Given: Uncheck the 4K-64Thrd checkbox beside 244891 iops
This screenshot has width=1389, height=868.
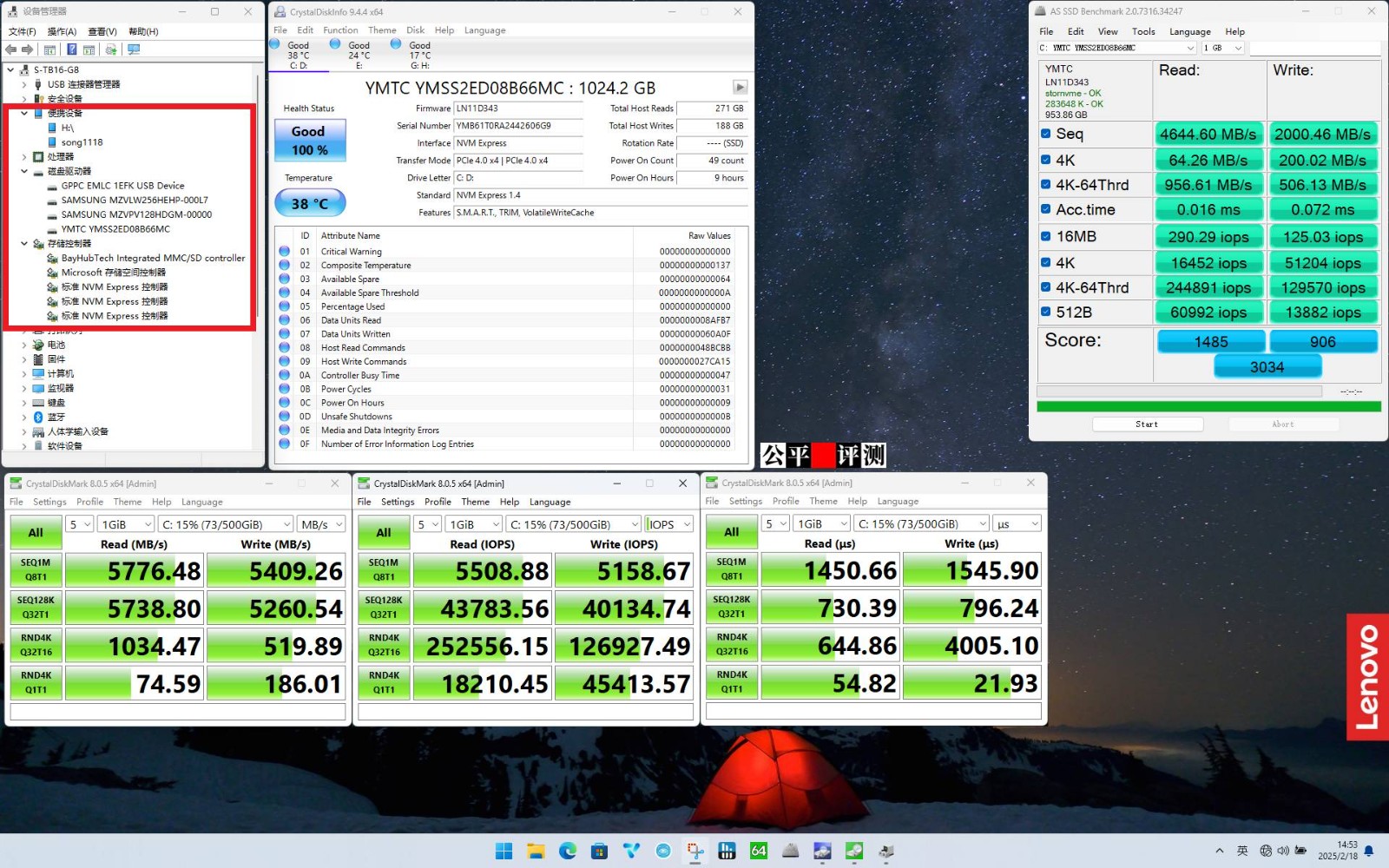Looking at the screenshot, I should (1046, 286).
